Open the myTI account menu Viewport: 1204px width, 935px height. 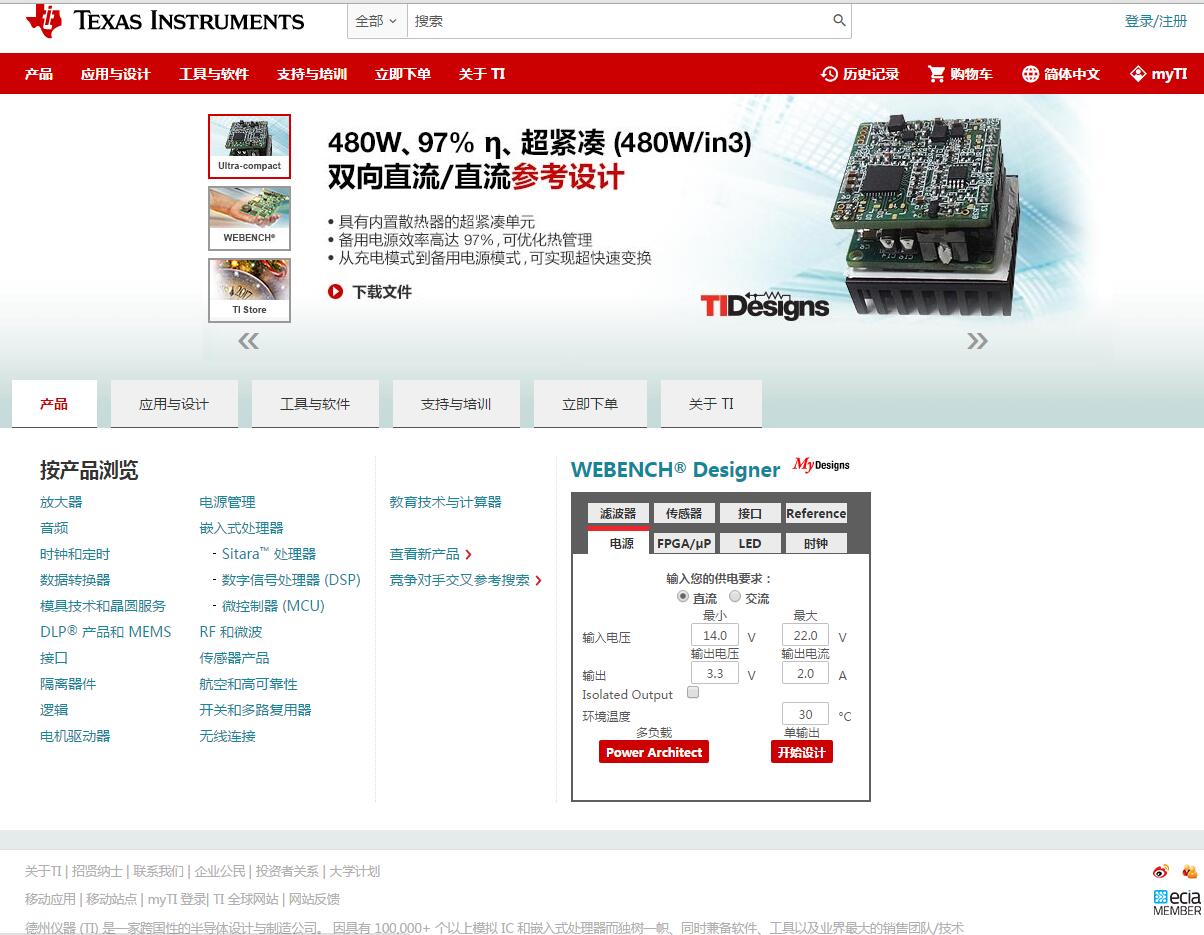(1158, 74)
